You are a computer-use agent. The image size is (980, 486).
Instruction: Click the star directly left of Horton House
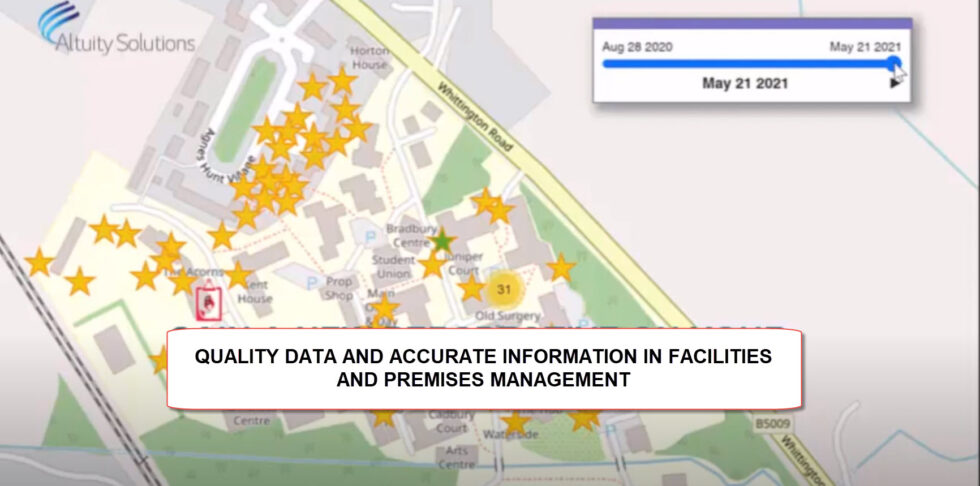(x=342, y=80)
